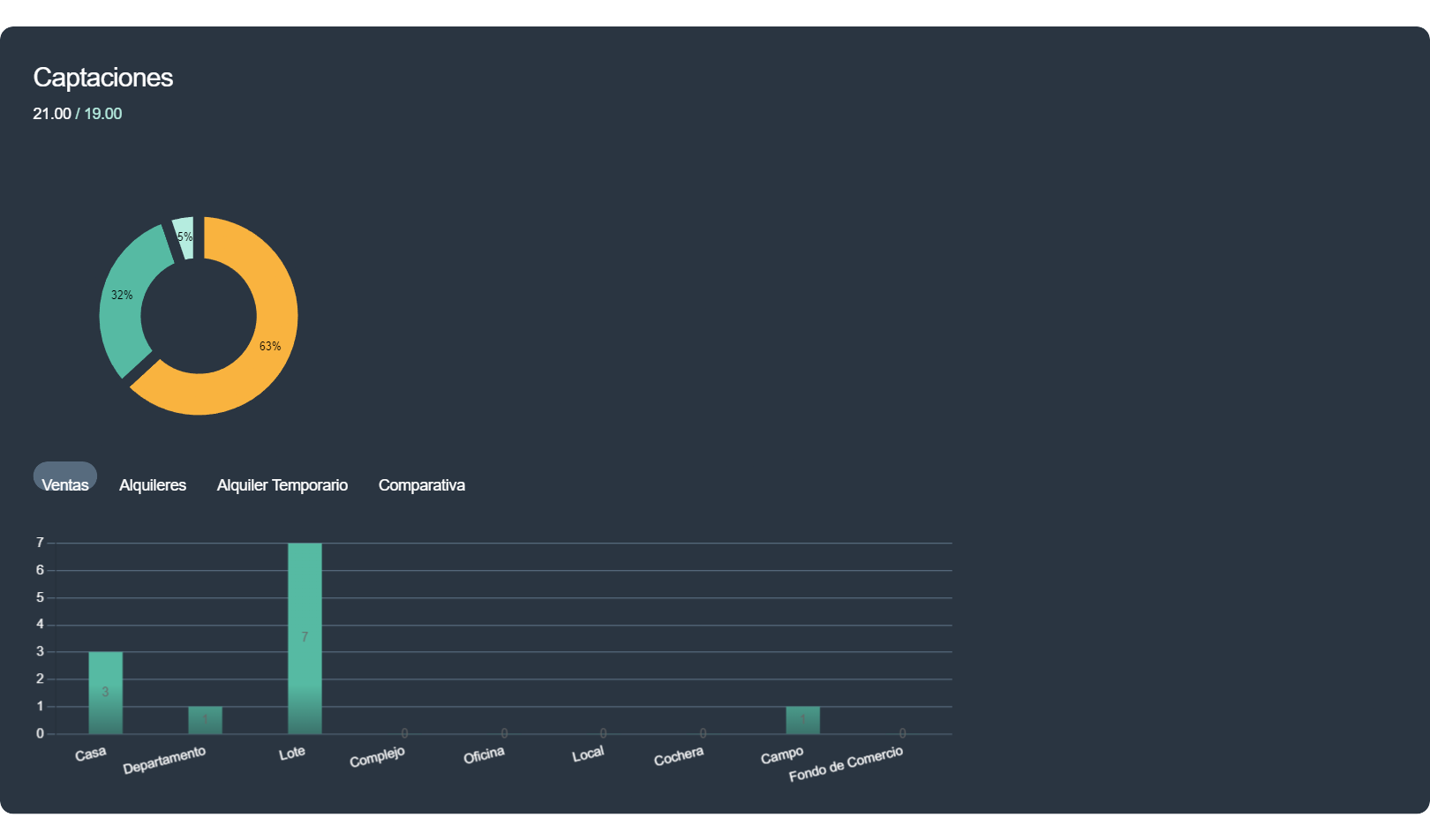Click the Departamento bar in chart
The width and height of the screenshot is (1430, 840).
click(x=205, y=720)
